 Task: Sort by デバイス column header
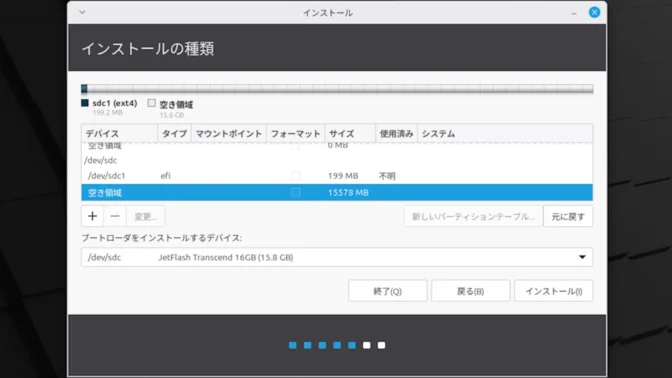click(119, 134)
